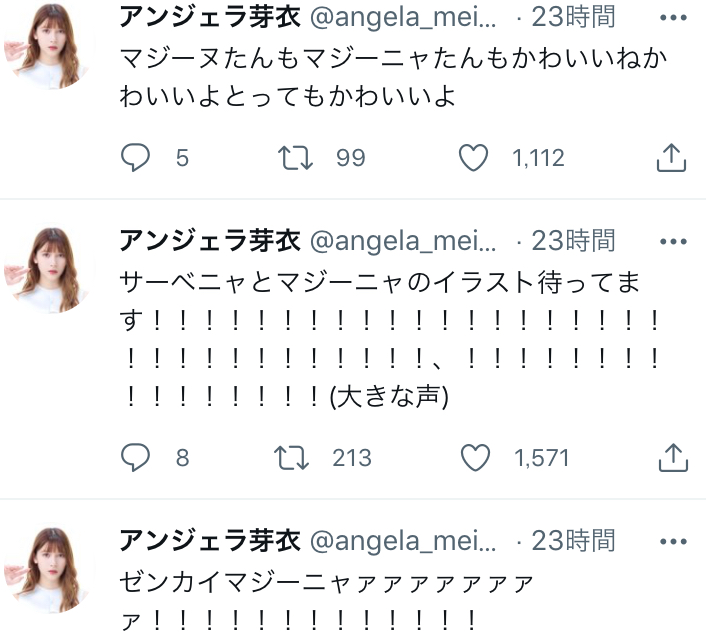The width and height of the screenshot is (706, 632).
Task: Share the second tweet via share icon
Action: [x=673, y=457]
